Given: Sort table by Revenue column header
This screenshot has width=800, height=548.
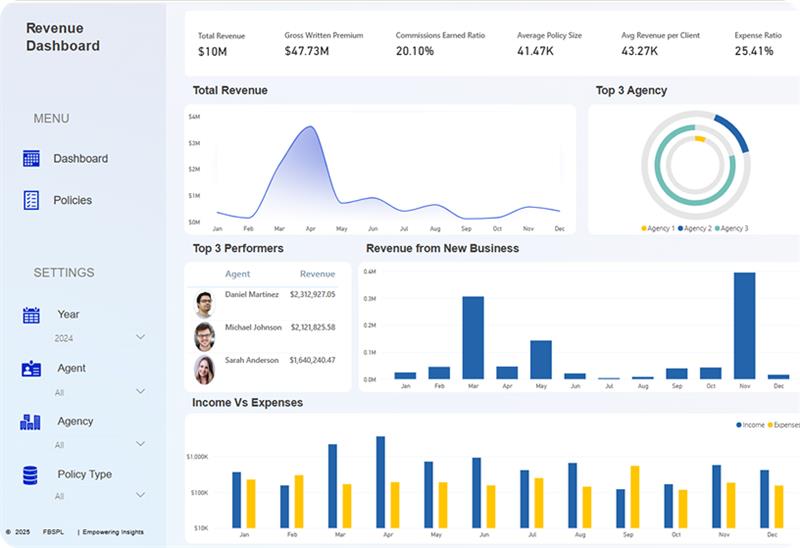Looking at the screenshot, I should pos(317,274).
